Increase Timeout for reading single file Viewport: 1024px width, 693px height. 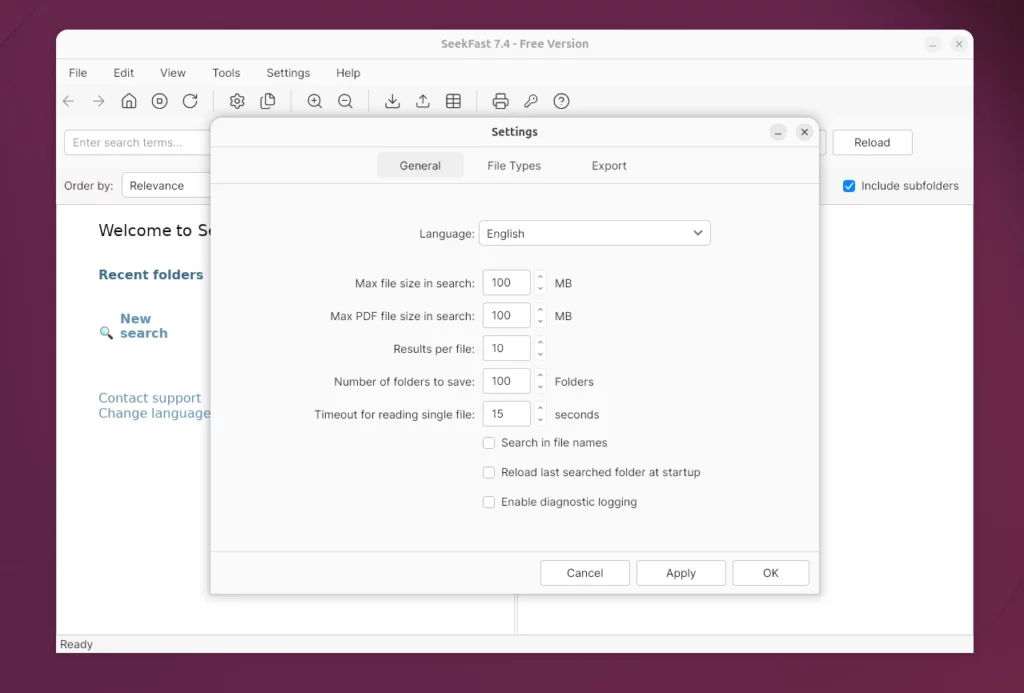click(x=540, y=408)
